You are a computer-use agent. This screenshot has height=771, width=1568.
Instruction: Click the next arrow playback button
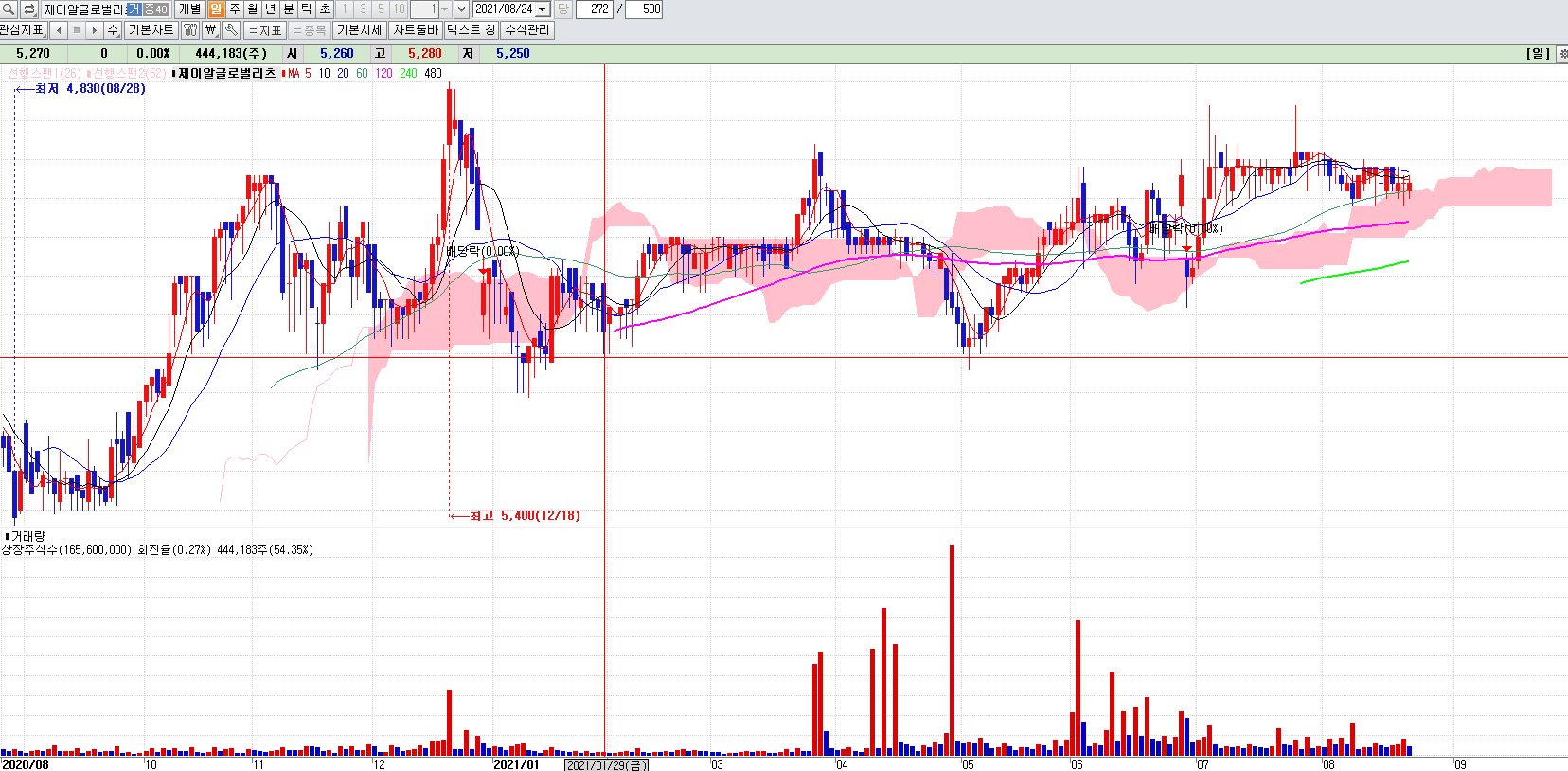click(95, 30)
